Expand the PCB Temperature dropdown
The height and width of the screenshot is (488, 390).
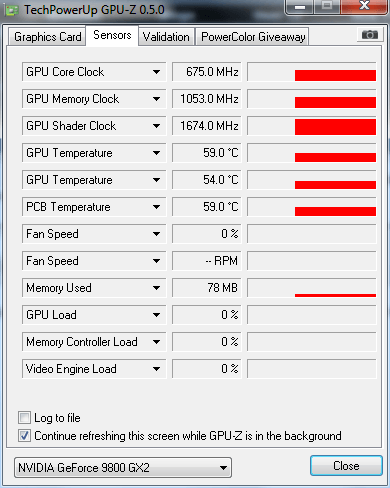[94, 207]
